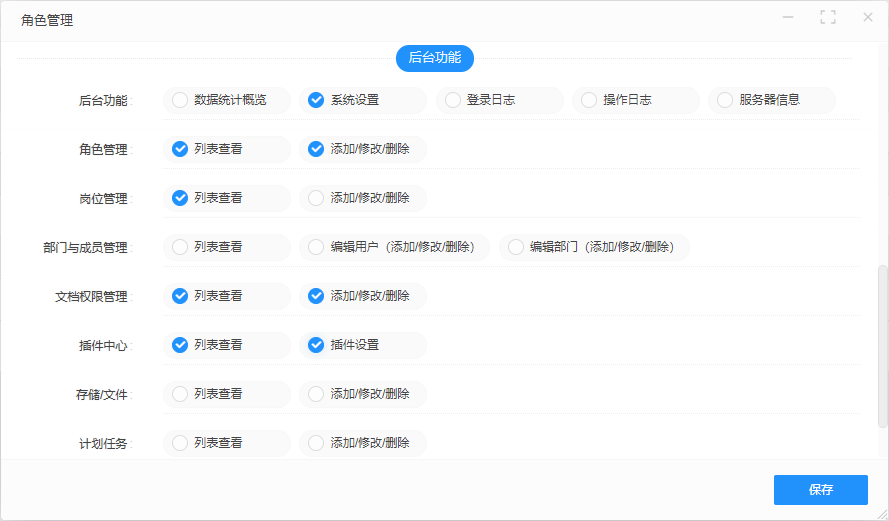Enable 数据统计概览 checkbox in 后台功能

pyautogui.click(x=180, y=100)
